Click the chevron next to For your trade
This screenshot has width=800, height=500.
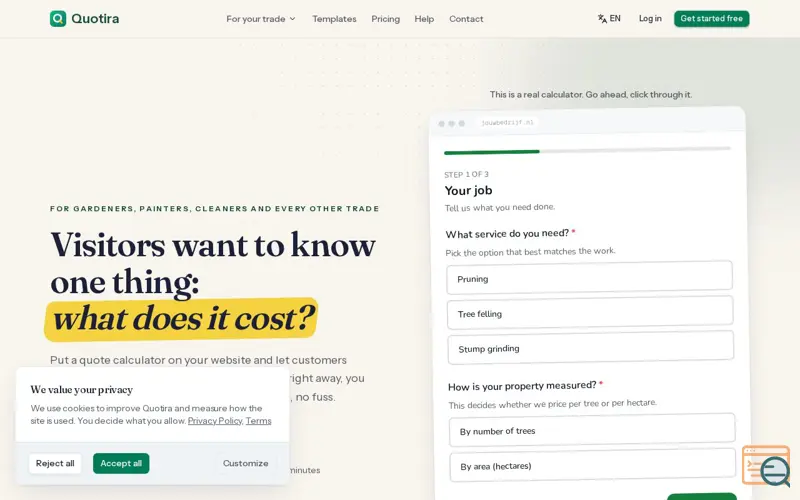tap(292, 19)
